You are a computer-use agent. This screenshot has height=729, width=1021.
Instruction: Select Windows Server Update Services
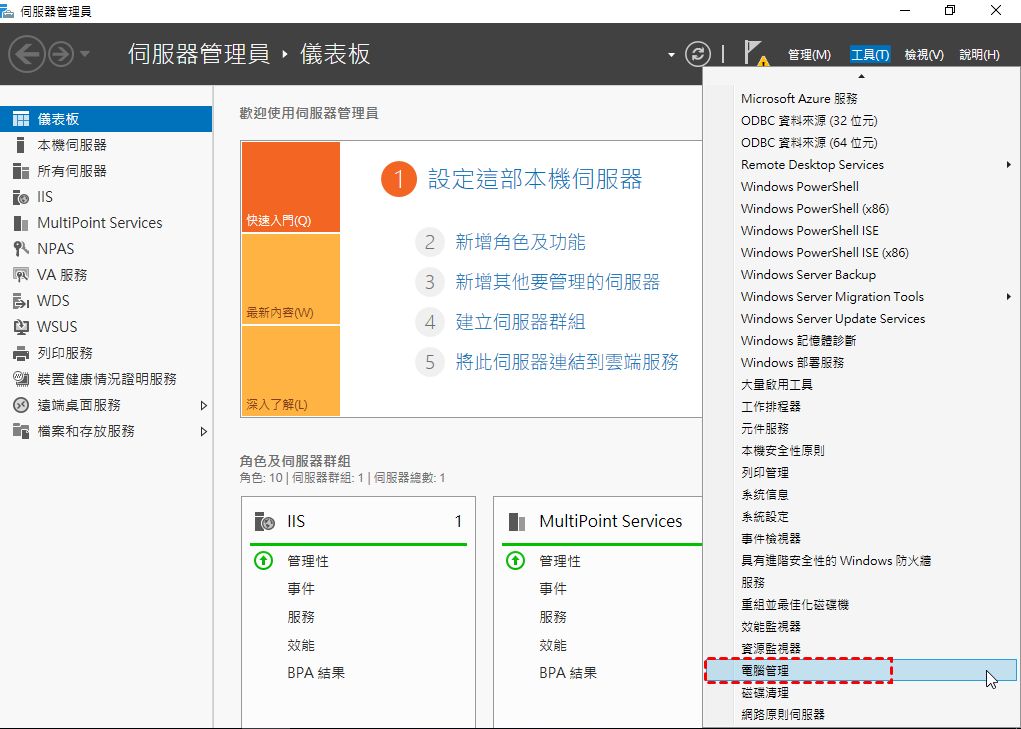[861, 319]
